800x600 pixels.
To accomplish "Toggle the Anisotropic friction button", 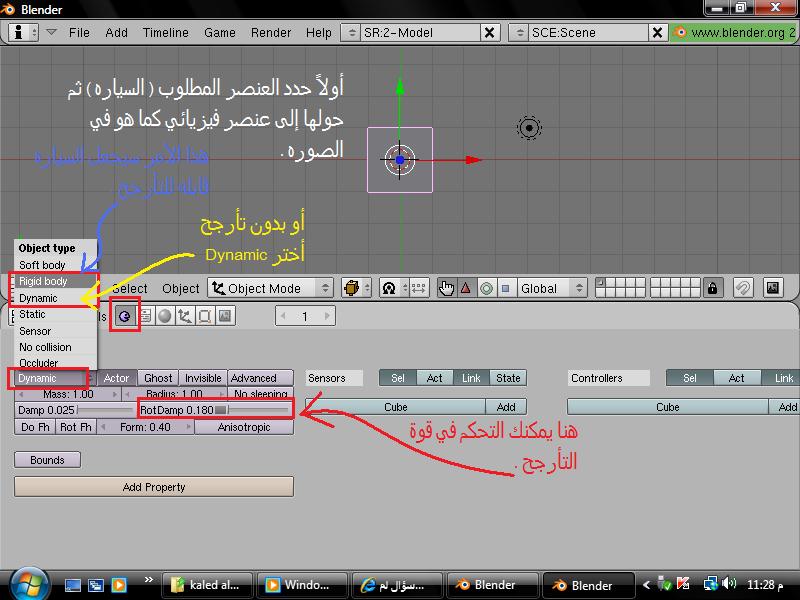I will pos(244,427).
